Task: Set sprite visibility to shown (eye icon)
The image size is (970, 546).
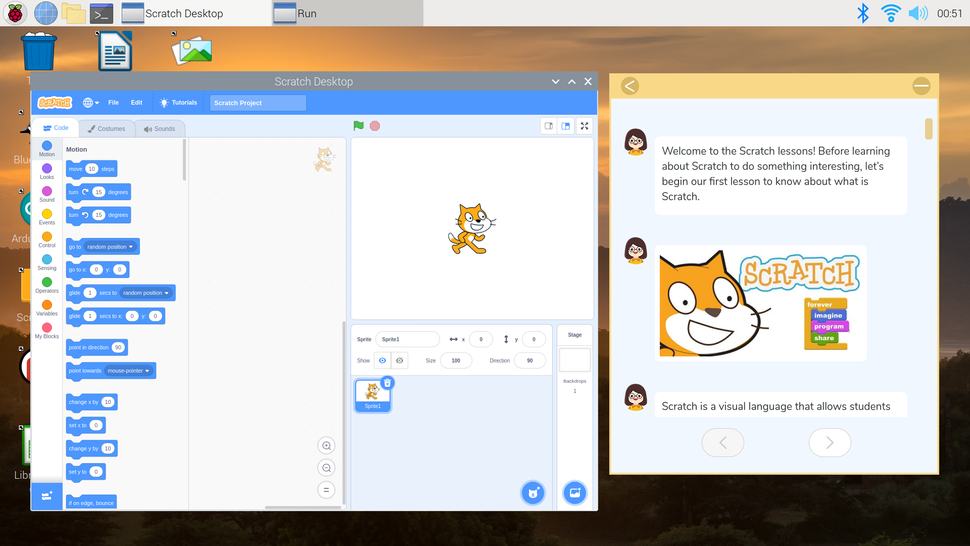Action: click(x=382, y=360)
